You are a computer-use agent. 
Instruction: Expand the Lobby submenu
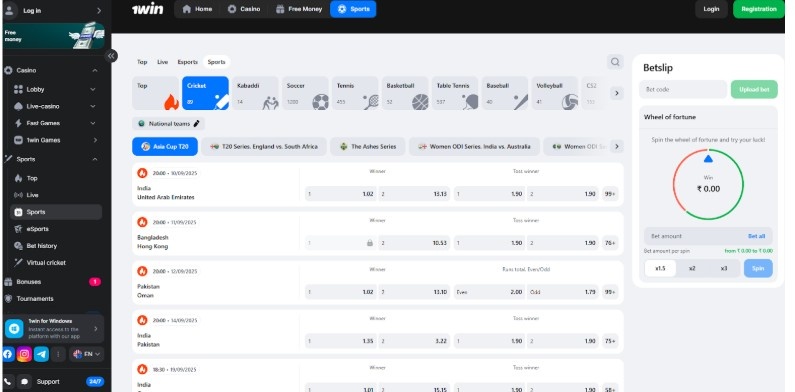tap(93, 89)
